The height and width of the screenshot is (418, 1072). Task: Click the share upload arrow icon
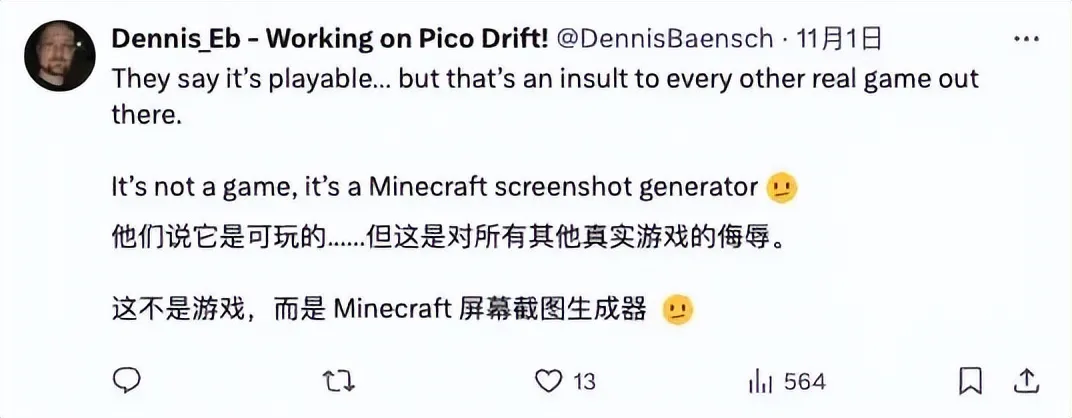pyautogui.click(x=1026, y=380)
